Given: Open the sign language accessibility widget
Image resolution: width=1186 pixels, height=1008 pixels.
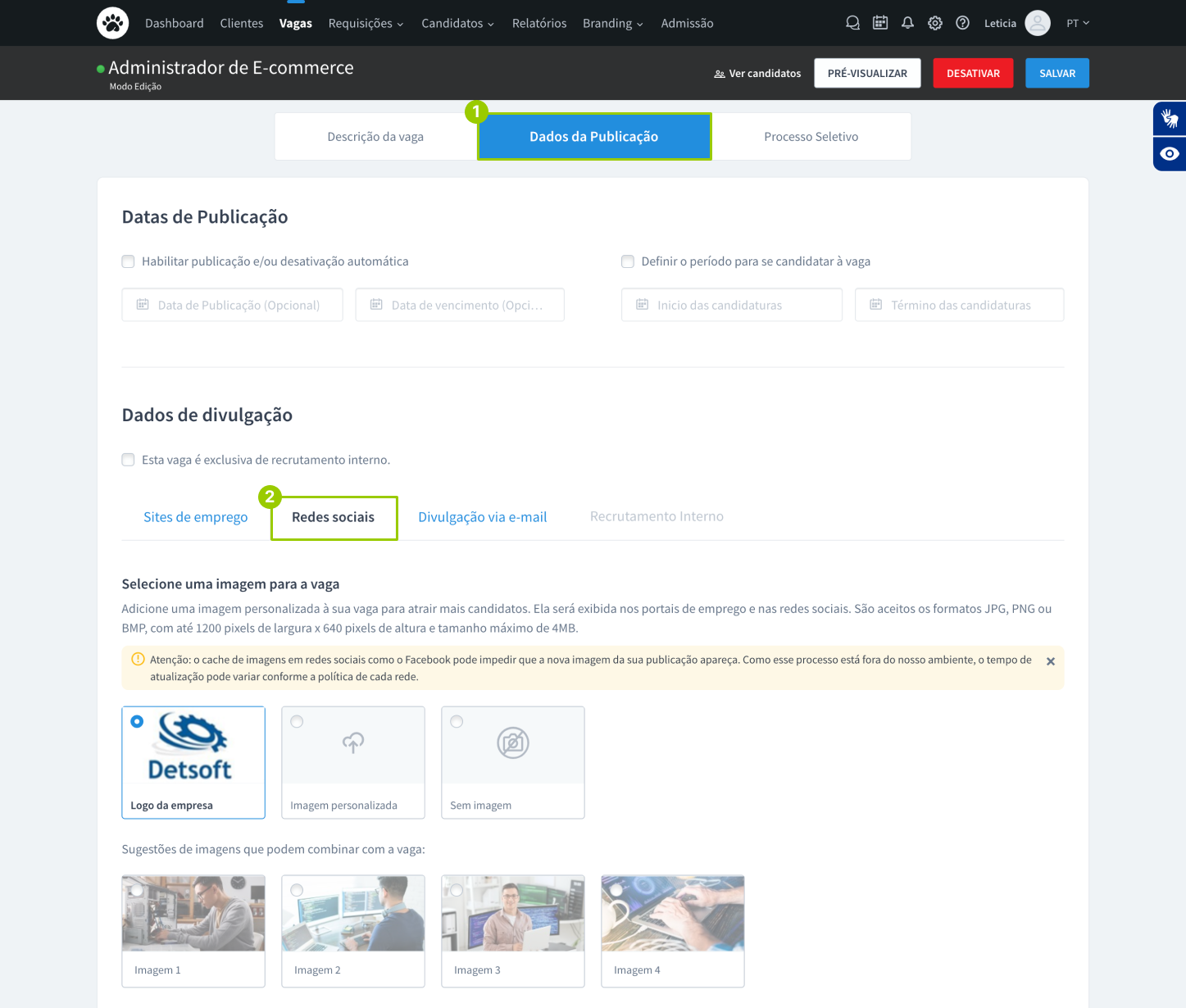Looking at the screenshot, I should click(x=1170, y=120).
